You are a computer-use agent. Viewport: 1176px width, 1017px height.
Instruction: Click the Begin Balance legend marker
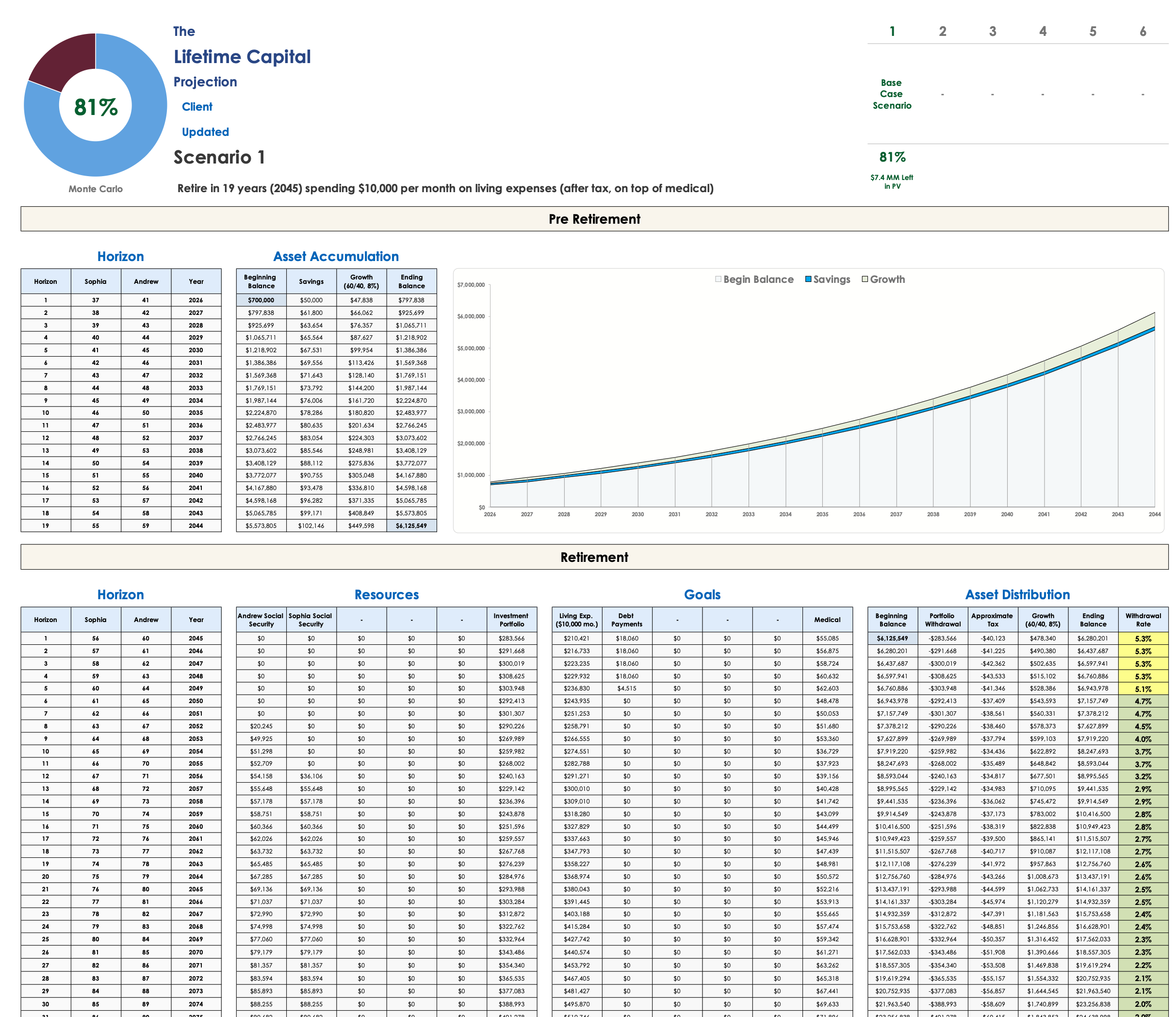point(718,279)
